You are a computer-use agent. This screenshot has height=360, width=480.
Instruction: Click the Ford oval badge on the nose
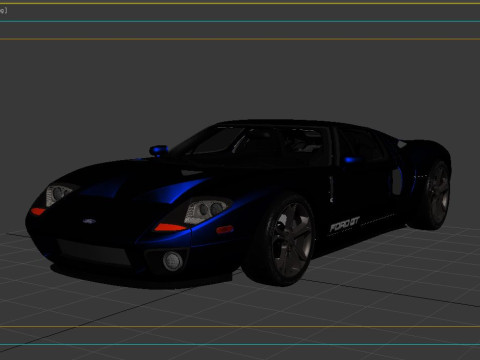(x=89, y=221)
